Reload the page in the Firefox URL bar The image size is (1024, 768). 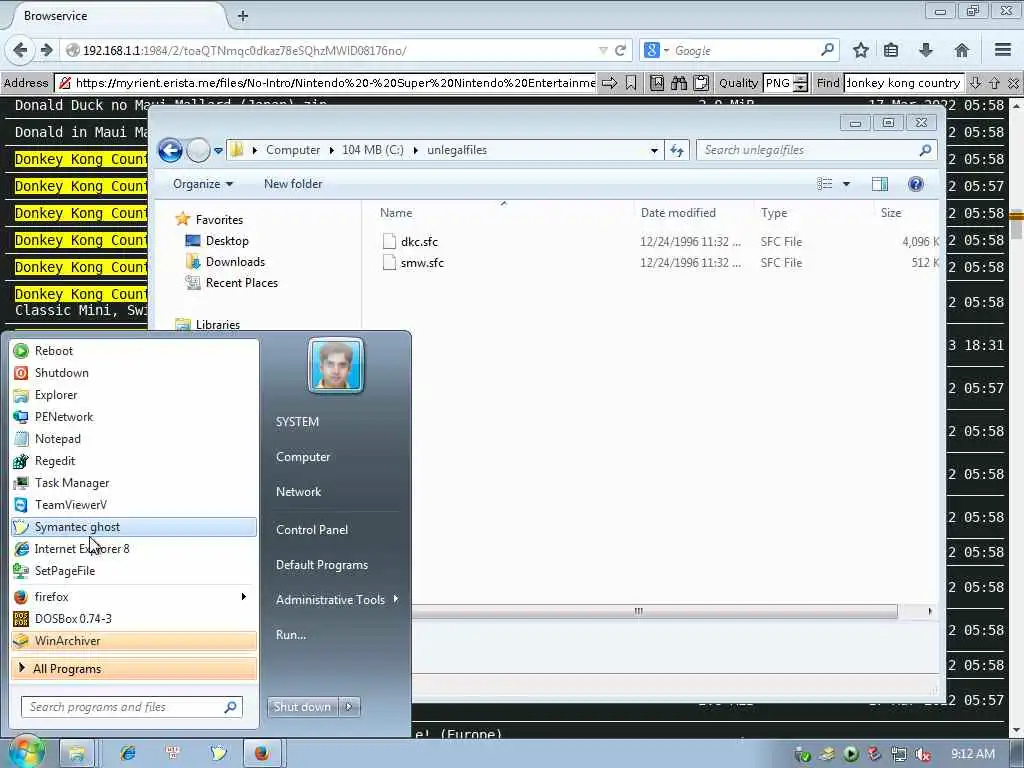coord(620,50)
